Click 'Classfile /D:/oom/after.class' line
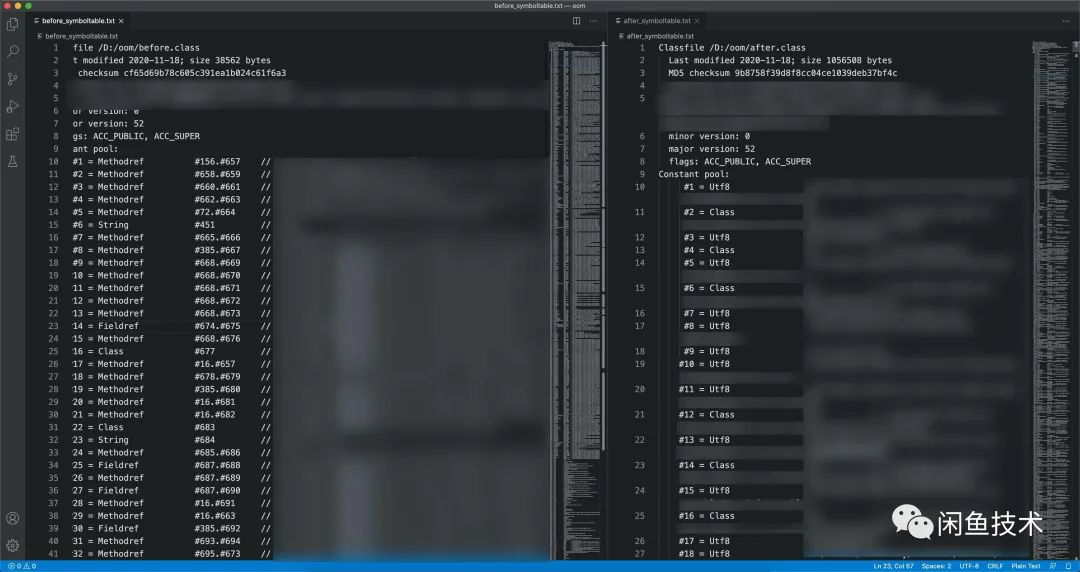Image resolution: width=1080 pixels, height=572 pixels. pos(731,48)
